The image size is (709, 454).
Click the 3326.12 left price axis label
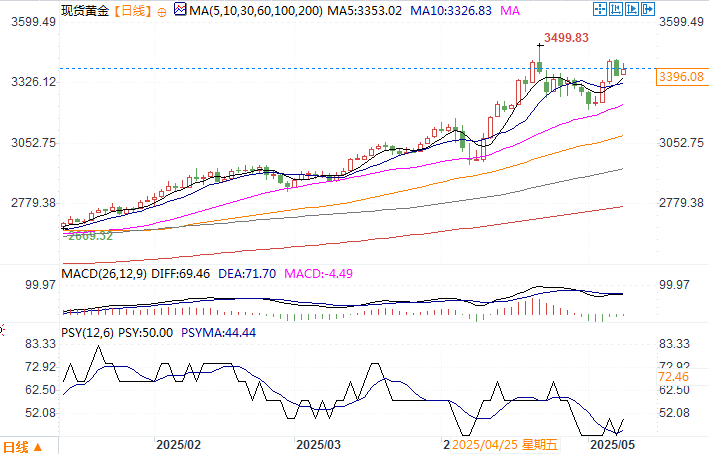click(33, 82)
